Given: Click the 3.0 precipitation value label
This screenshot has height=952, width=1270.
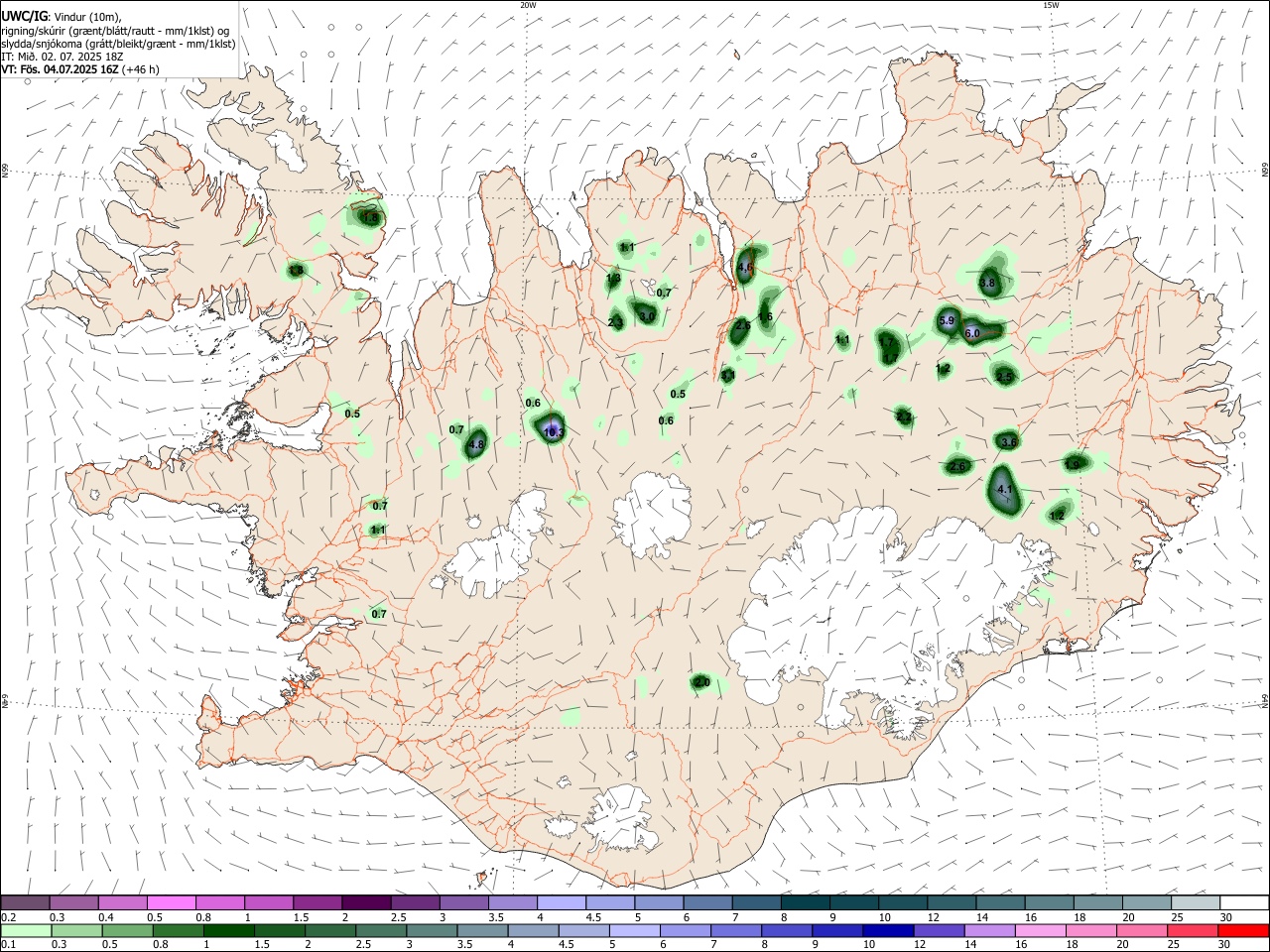Looking at the screenshot, I should click(x=647, y=316).
